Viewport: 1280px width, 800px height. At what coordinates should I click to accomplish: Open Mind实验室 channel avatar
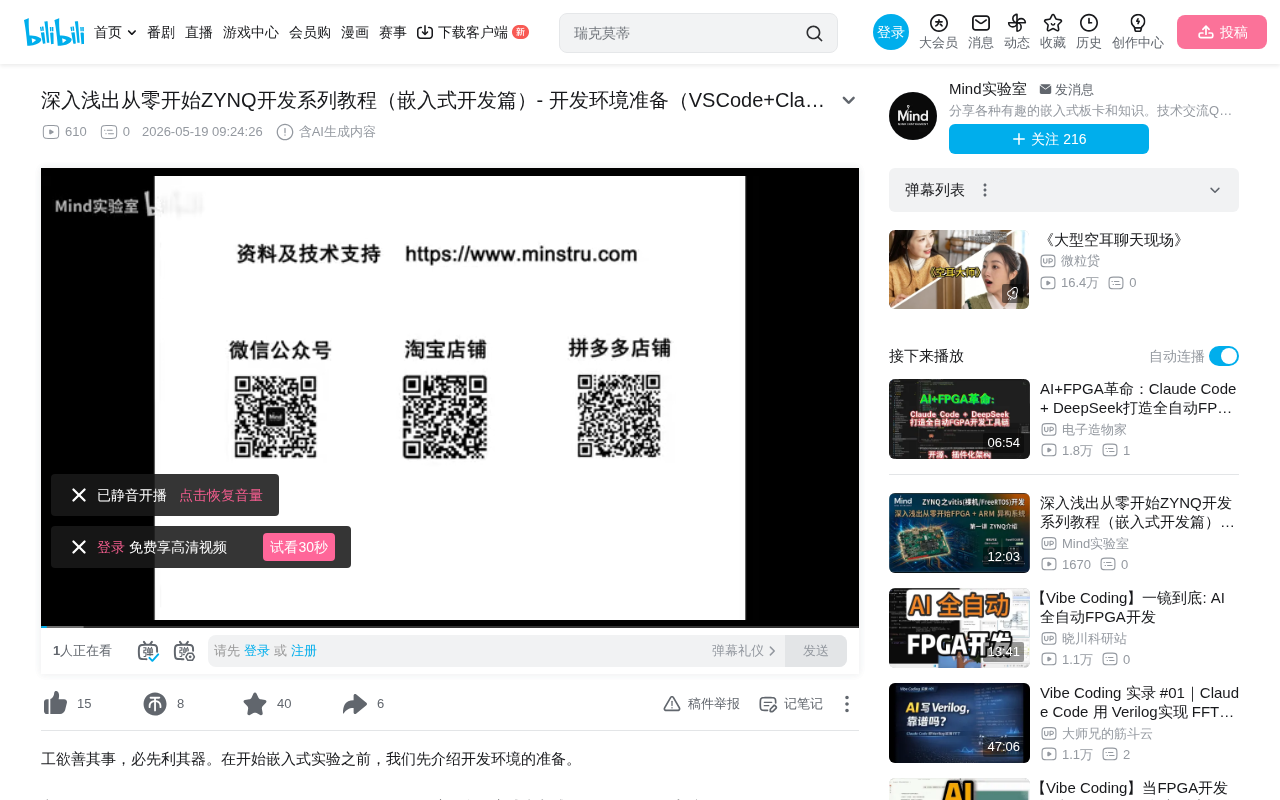point(913,116)
